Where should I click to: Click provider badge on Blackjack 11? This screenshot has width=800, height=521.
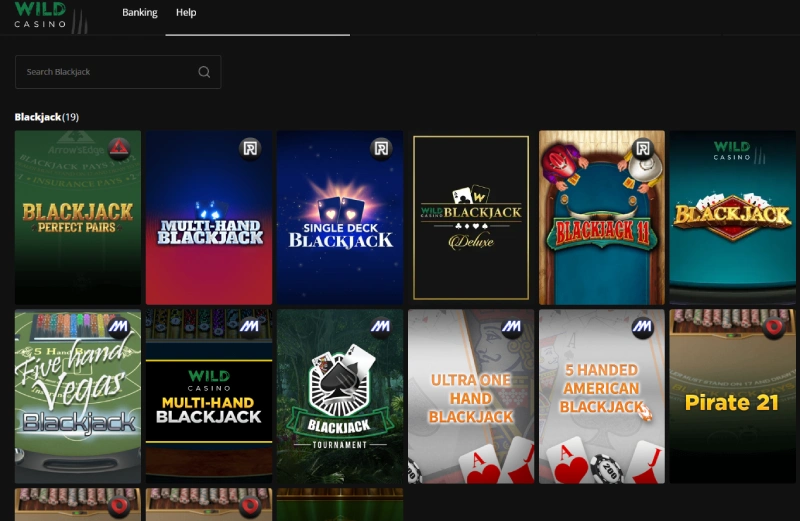(643, 148)
